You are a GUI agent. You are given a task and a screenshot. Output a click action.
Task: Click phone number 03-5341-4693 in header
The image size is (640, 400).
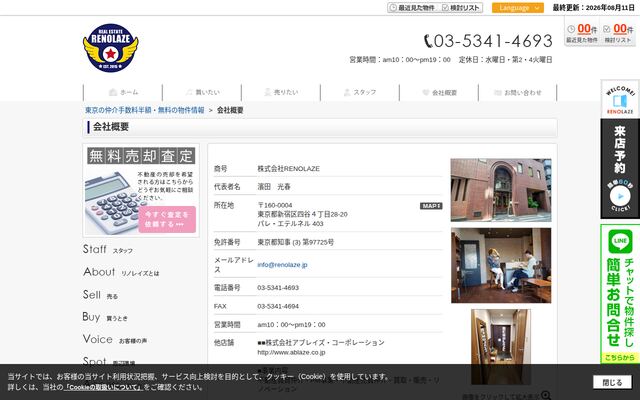(488, 41)
